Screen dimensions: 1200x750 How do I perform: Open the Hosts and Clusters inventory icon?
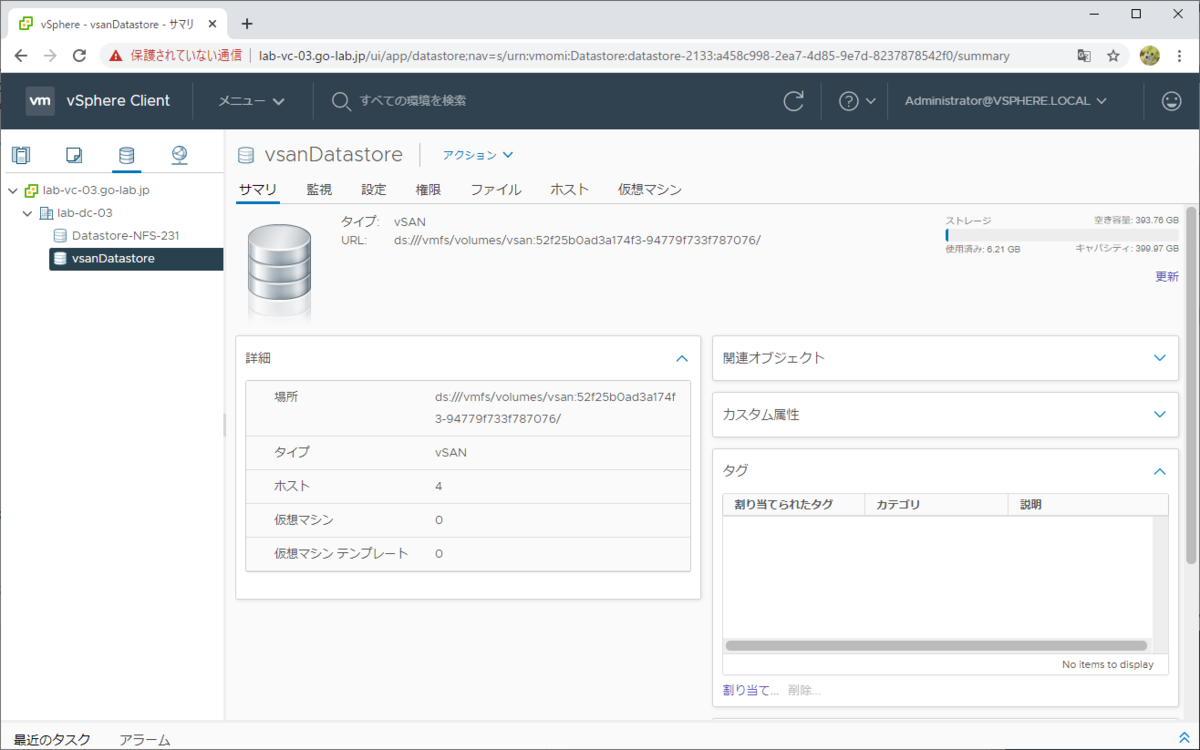(21, 155)
